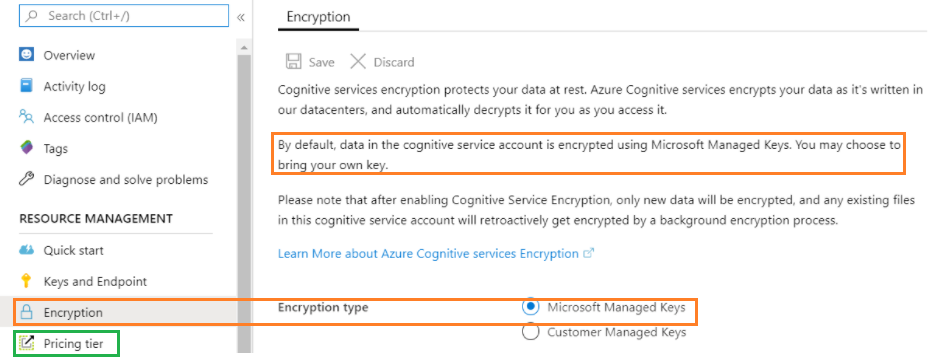The image size is (929, 360).
Task: Click the Encryption padlock icon
Action: (x=27, y=312)
